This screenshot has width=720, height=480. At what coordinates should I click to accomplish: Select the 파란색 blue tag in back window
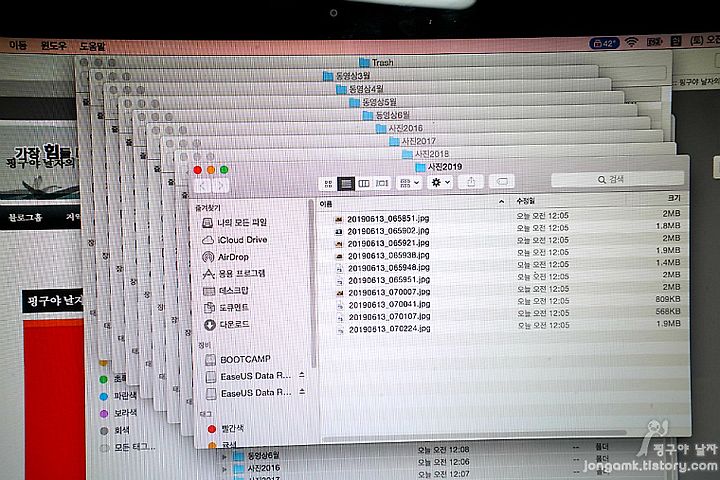(118, 395)
